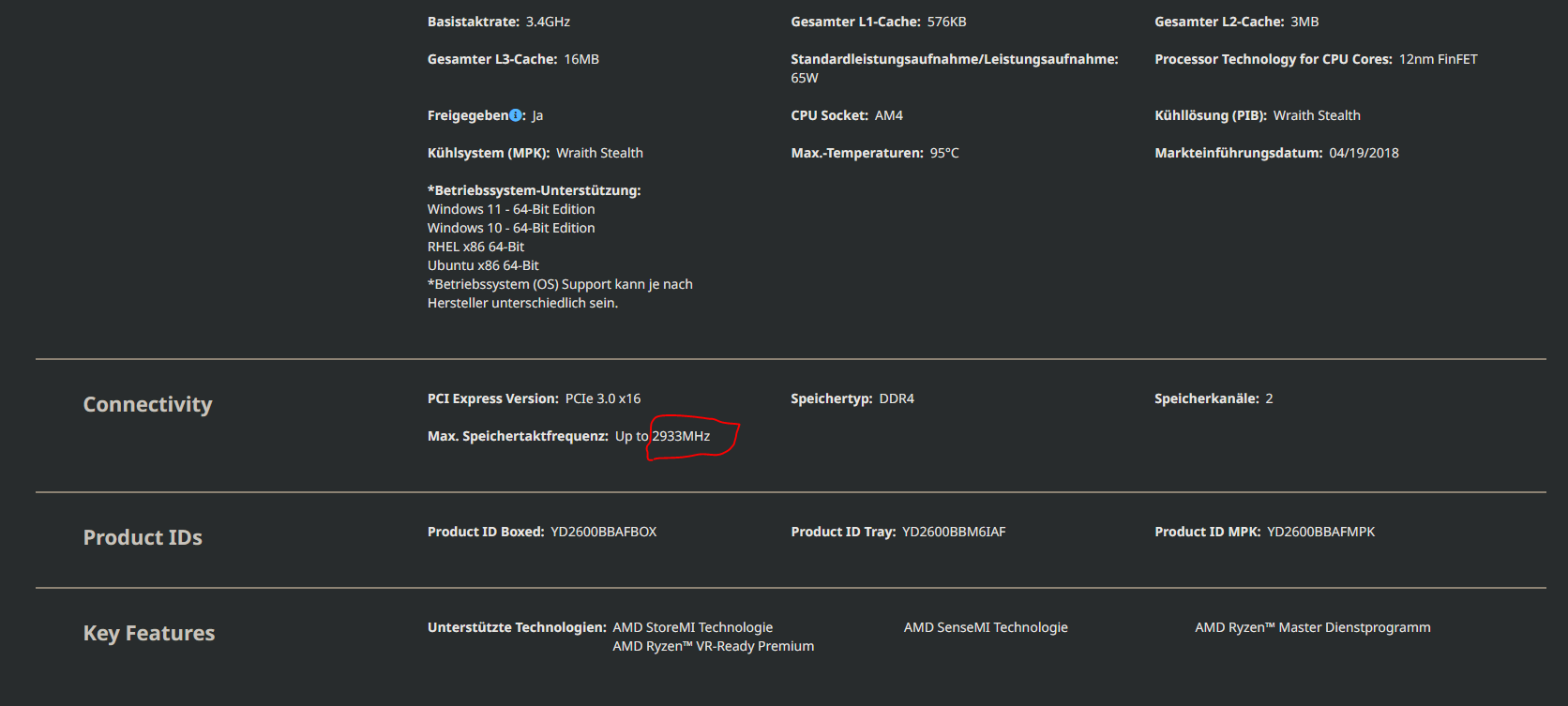
Task: Click the Processor Technology for CPU Cores label
Action: click(x=1274, y=59)
